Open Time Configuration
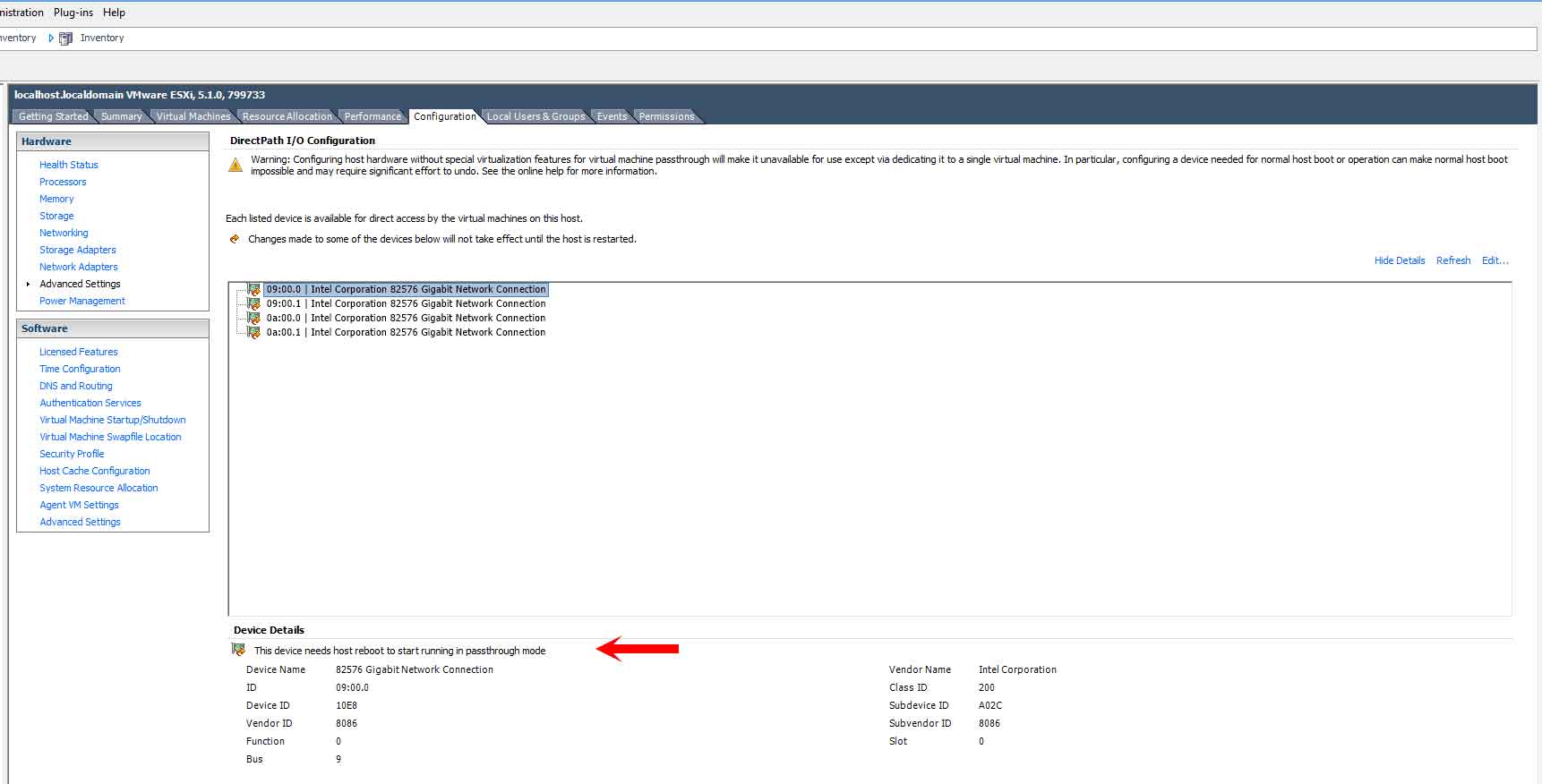Screen dimensions: 1542x784 [80, 369]
